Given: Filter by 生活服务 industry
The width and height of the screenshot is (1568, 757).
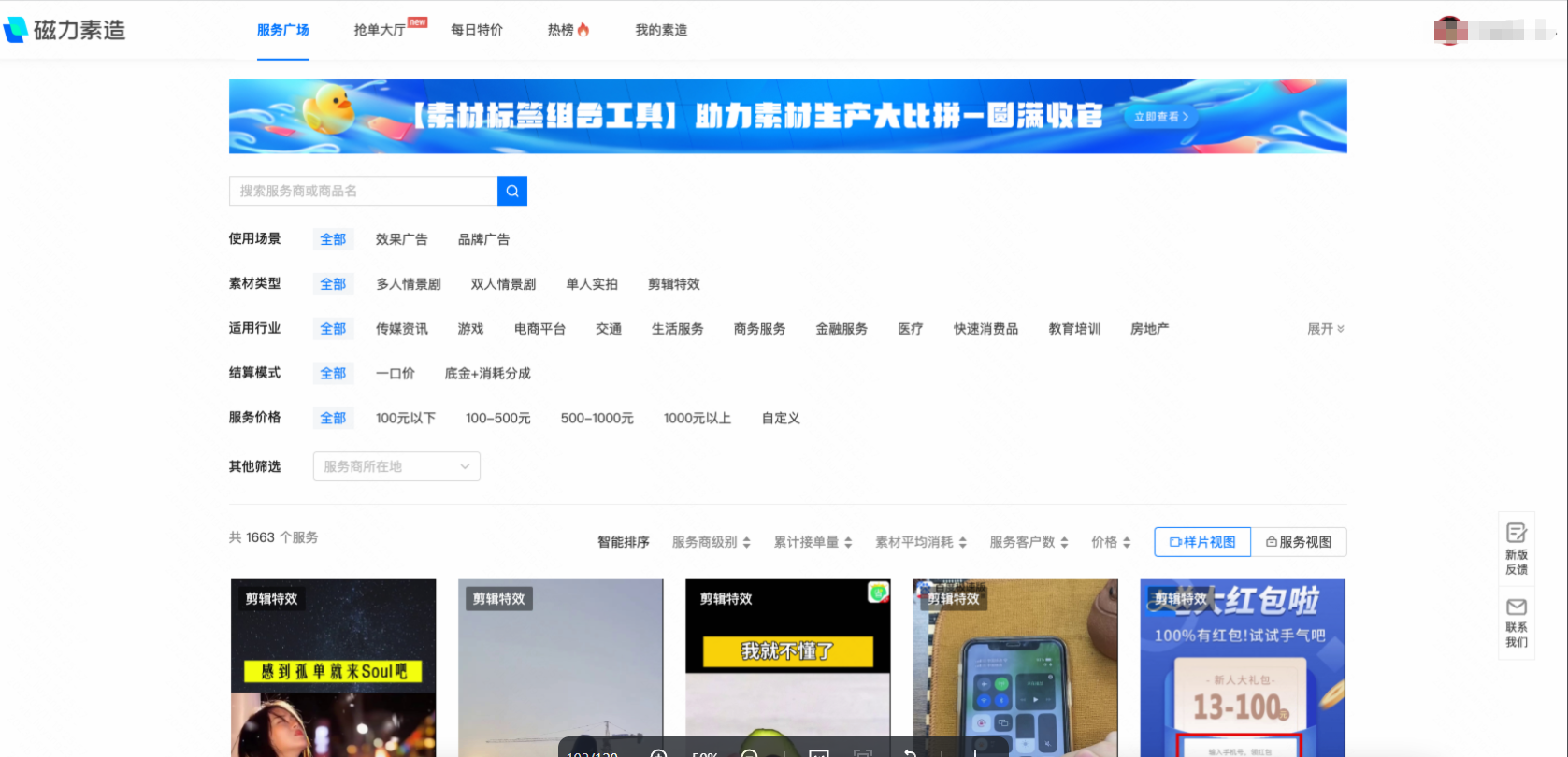Looking at the screenshot, I should (678, 329).
